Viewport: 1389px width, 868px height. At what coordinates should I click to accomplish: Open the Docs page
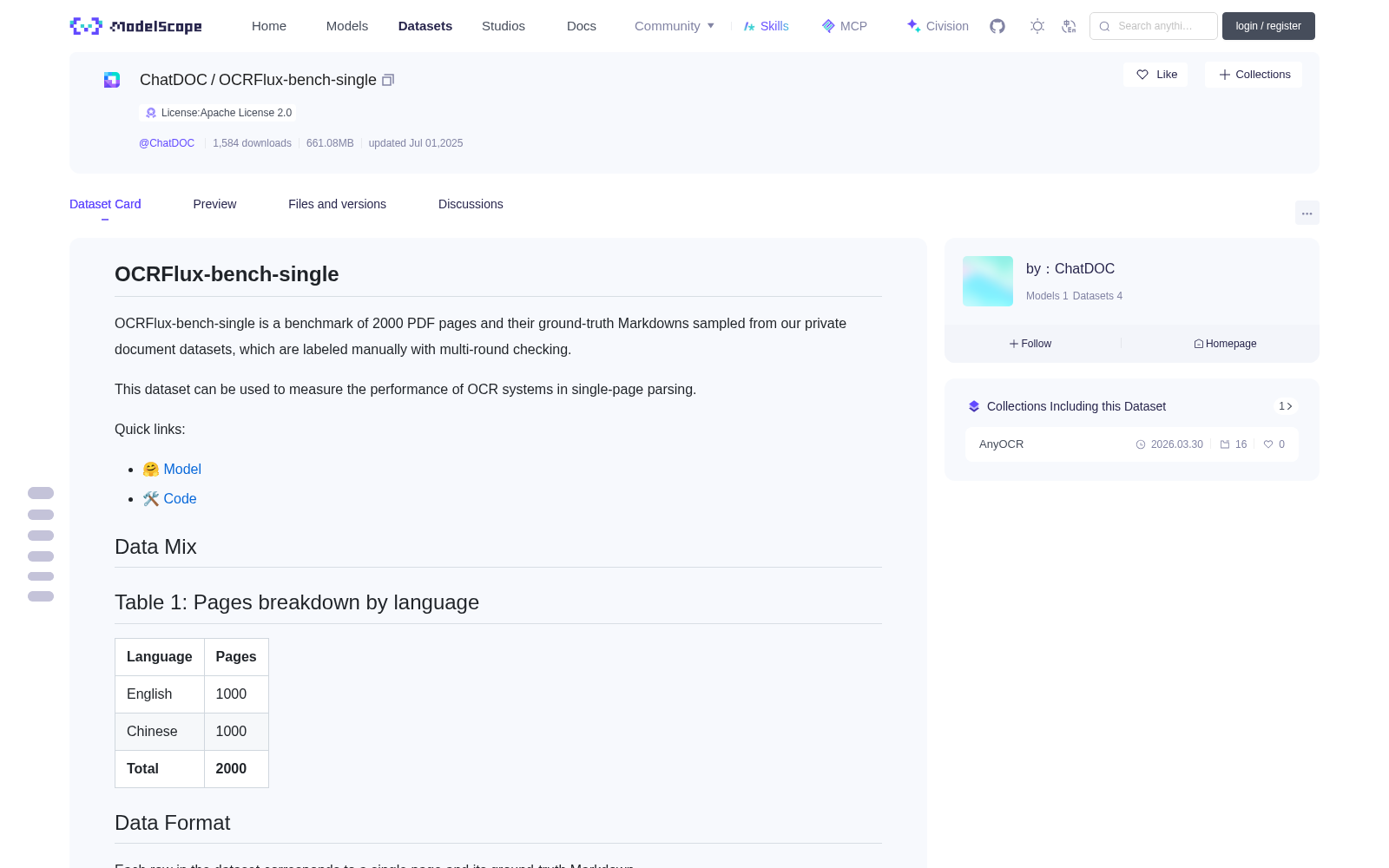[582, 26]
